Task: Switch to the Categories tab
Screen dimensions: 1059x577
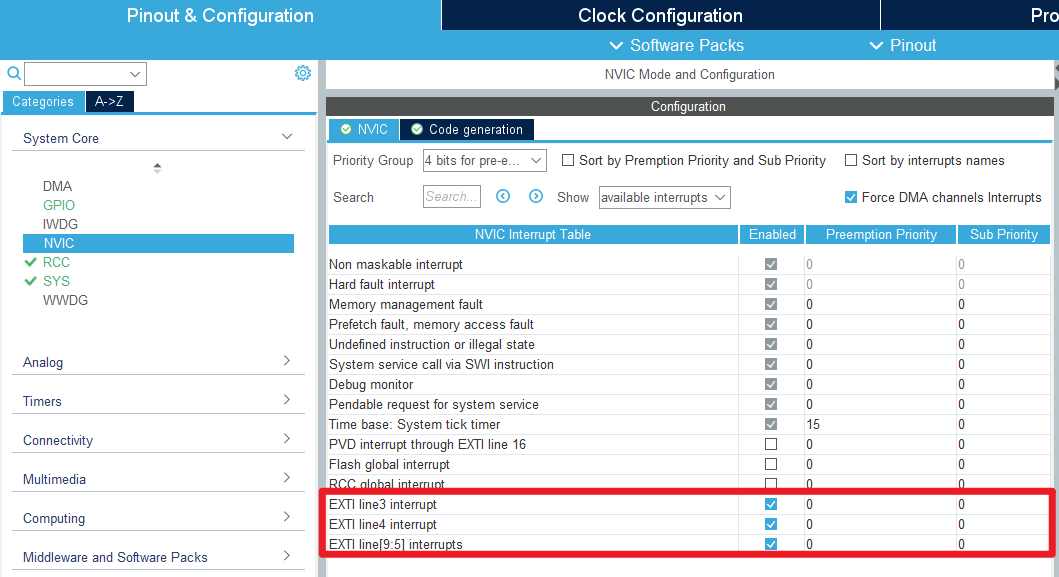Action: (43, 101)
